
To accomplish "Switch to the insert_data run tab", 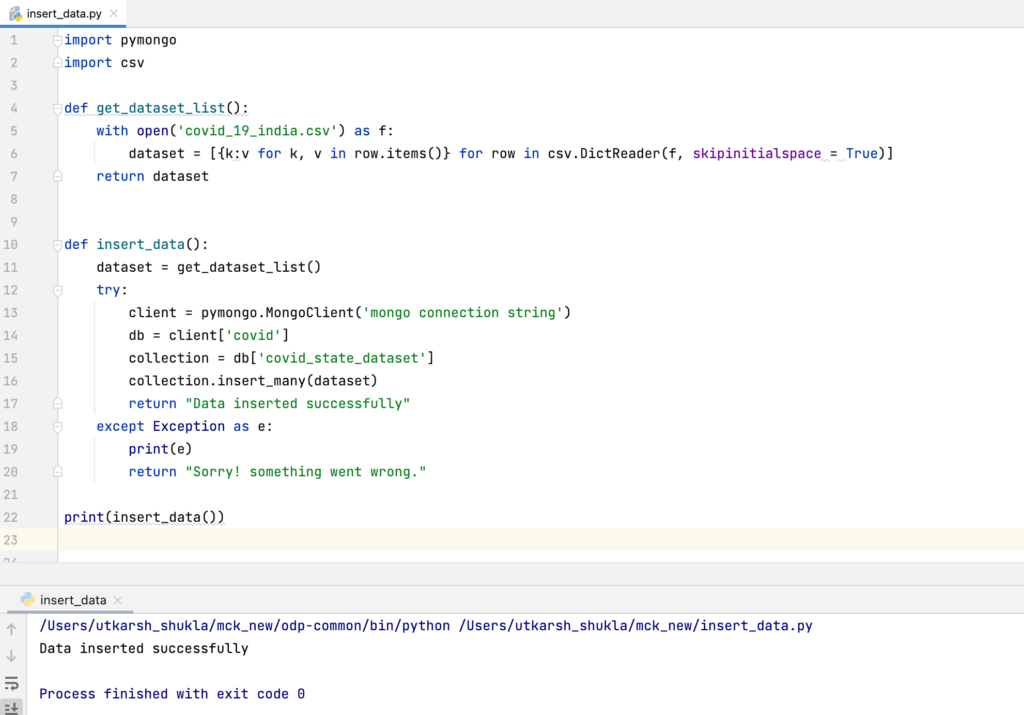I will coord(73,600).
